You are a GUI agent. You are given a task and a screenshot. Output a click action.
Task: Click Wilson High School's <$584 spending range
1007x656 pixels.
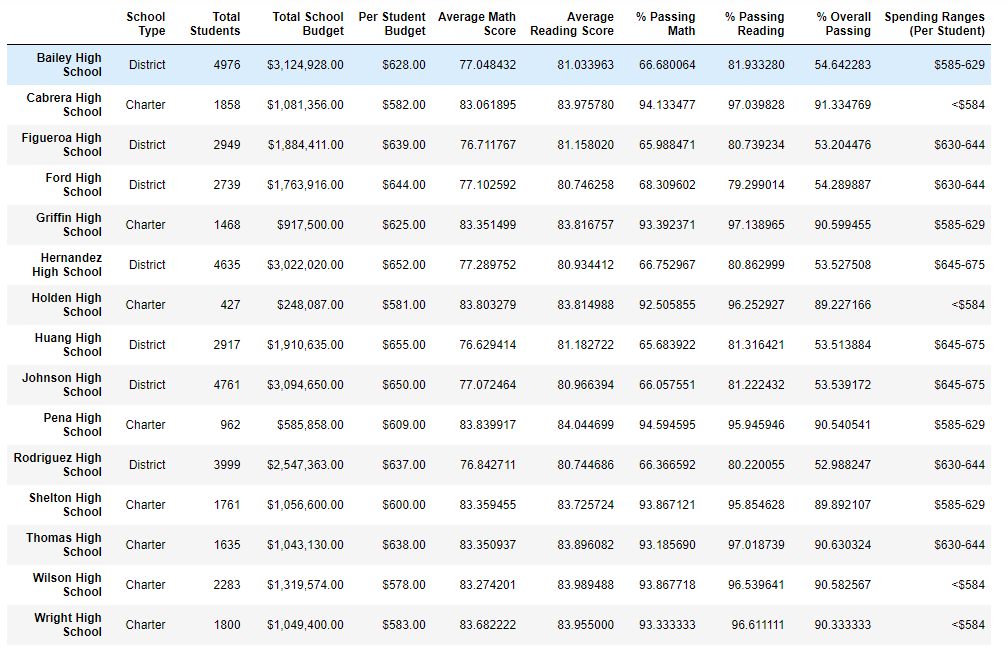point(968,585)
